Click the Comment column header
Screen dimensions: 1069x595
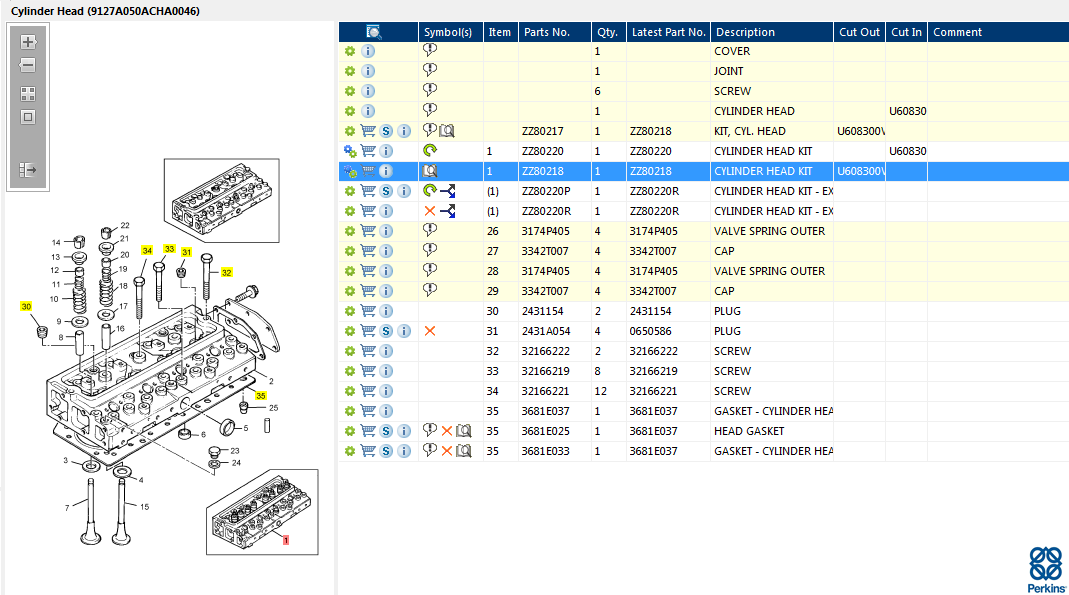click(957, 32)
